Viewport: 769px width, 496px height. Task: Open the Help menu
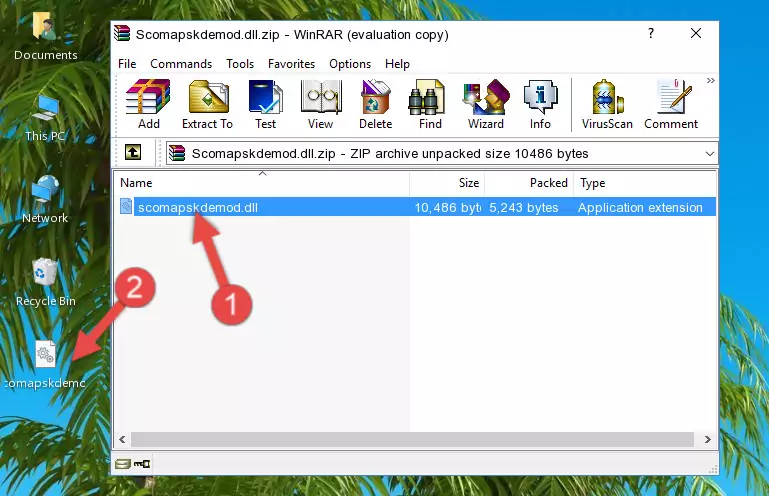[x=397, y=64]
